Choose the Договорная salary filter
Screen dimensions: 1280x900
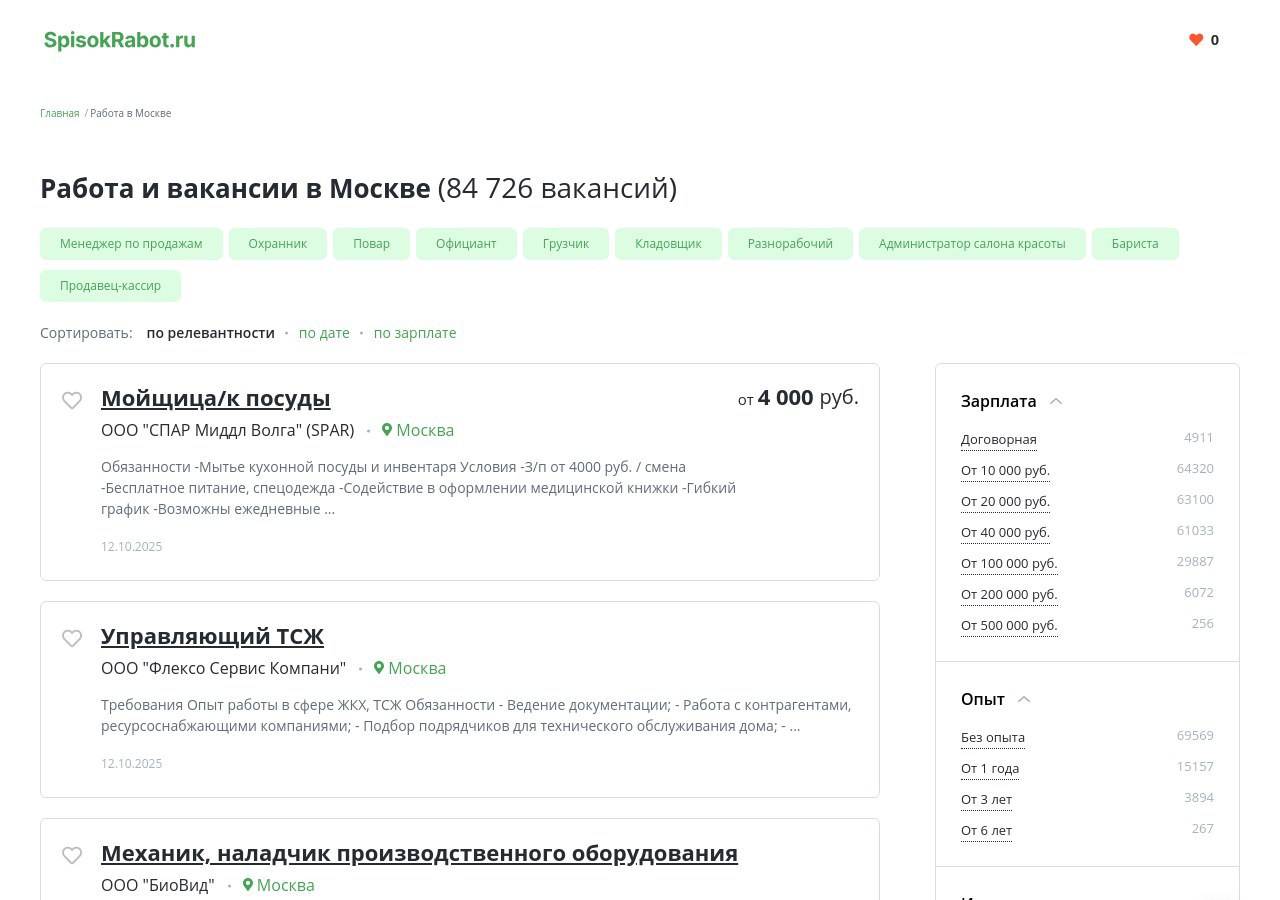pos(998,439)
